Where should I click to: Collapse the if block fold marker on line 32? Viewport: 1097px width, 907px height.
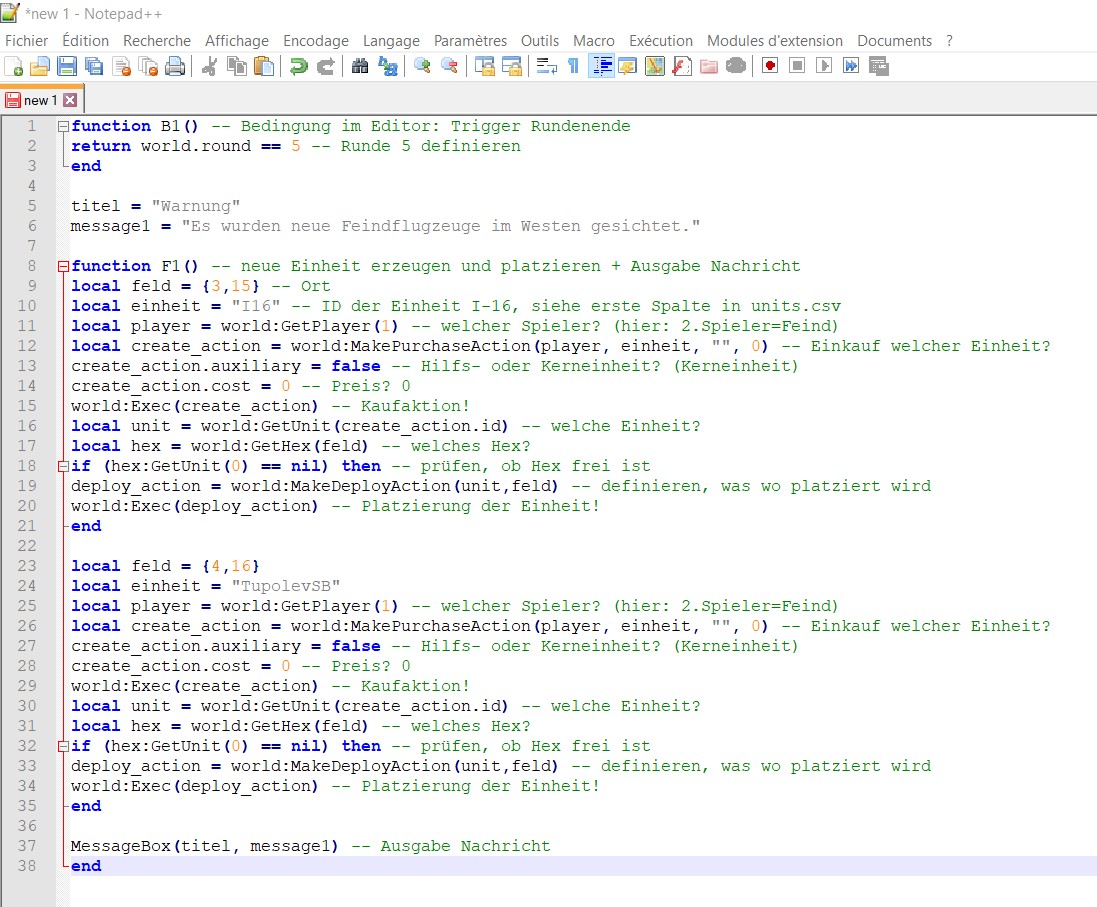pos(63,747)
